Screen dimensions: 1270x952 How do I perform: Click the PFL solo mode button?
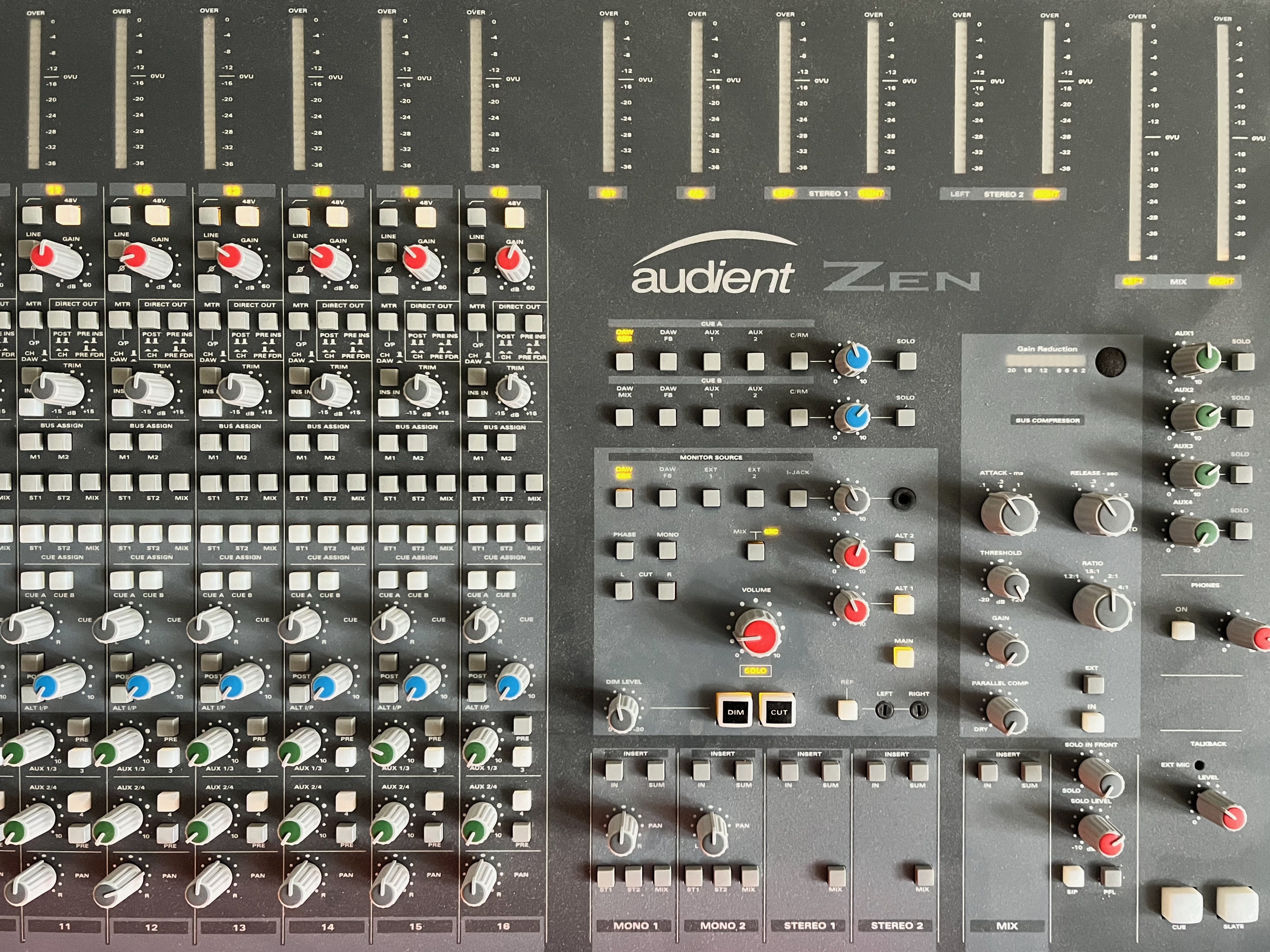pyautogui.click(x=1110, y=877)
